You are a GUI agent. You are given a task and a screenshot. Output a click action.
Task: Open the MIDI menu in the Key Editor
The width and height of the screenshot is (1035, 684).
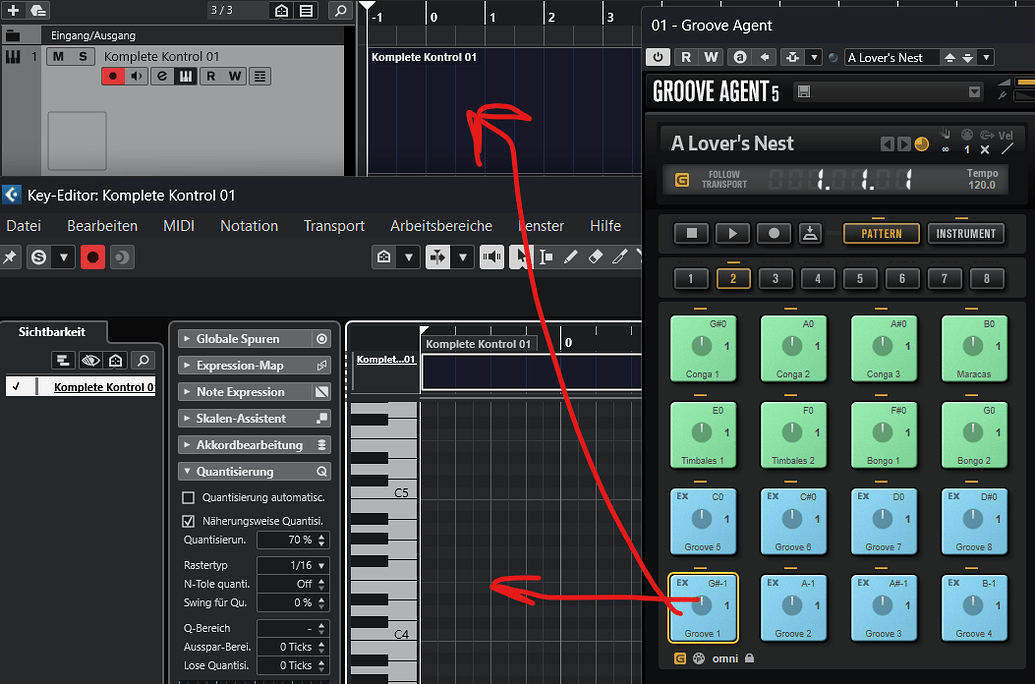click(x=178, y=225)
